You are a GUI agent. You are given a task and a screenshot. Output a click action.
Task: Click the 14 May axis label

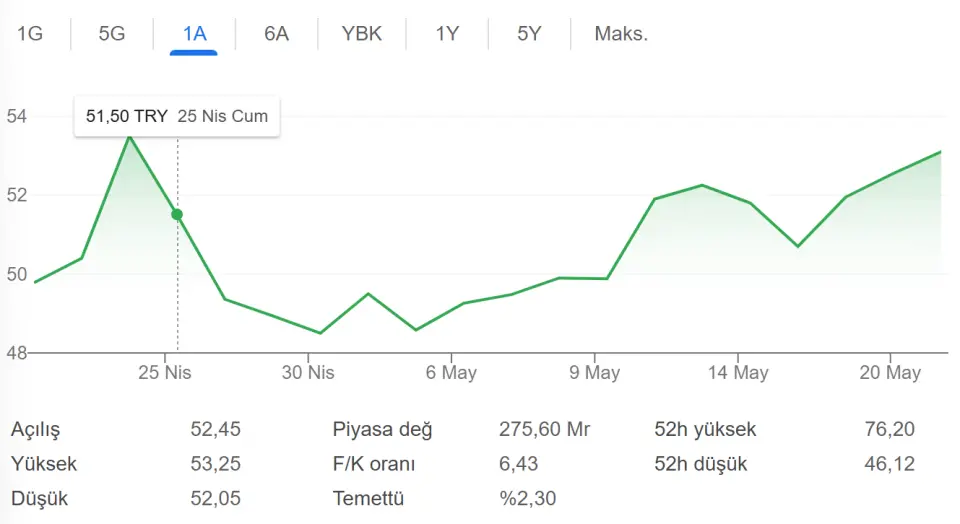click(x=738, y=372)
